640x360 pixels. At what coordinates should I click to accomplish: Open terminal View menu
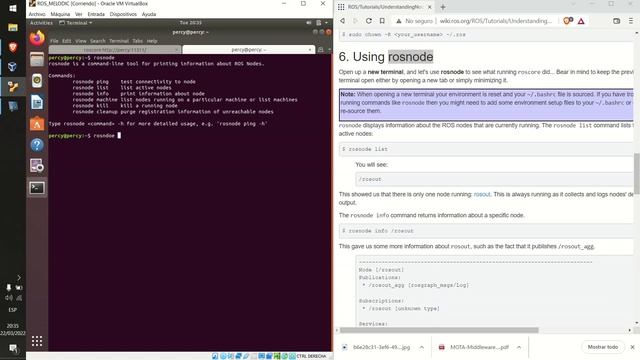[x=80, y=41]
